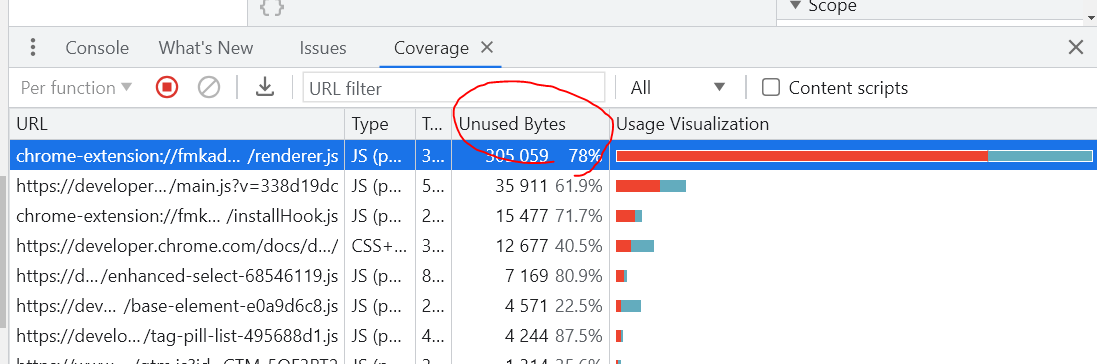
Task: Open the drawer three-dot menu
Action: (33, 48)
